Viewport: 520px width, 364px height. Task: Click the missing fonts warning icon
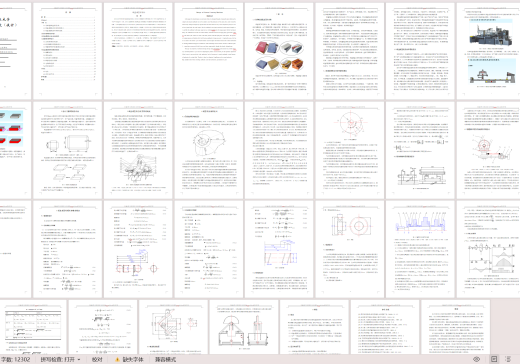(117, 359)
